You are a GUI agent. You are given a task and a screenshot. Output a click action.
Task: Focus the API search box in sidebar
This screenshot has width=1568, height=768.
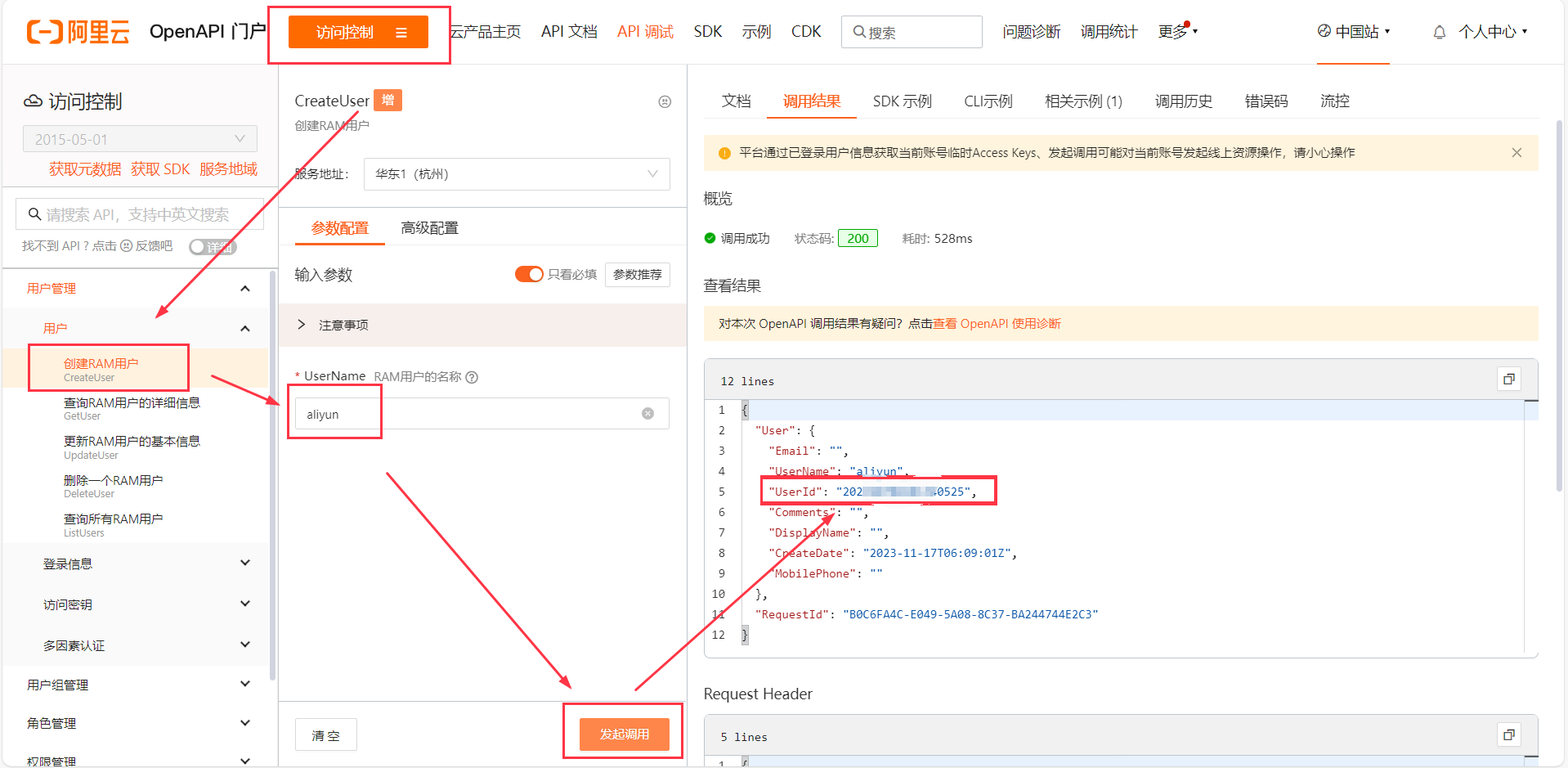(x=140, y=214)
